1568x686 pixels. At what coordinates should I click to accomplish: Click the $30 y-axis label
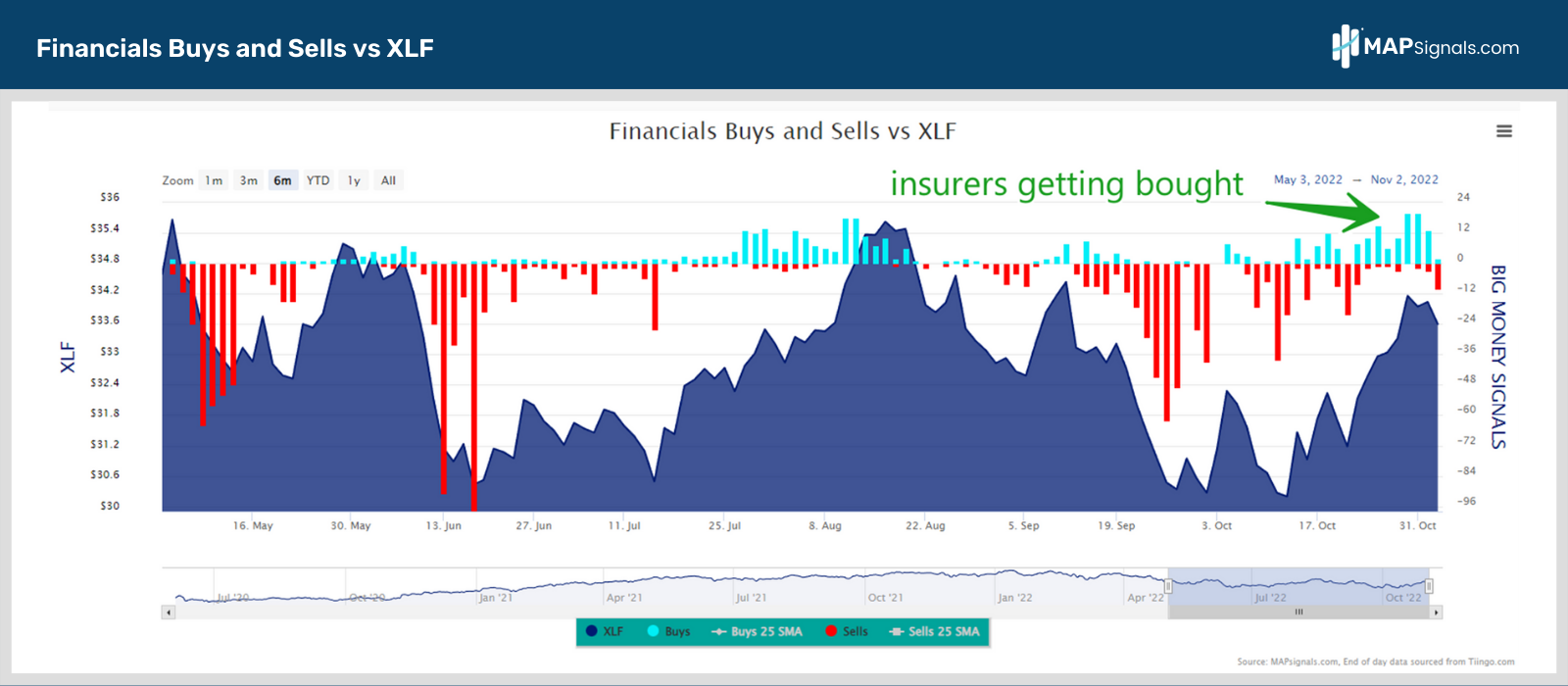tap(110, 506)
